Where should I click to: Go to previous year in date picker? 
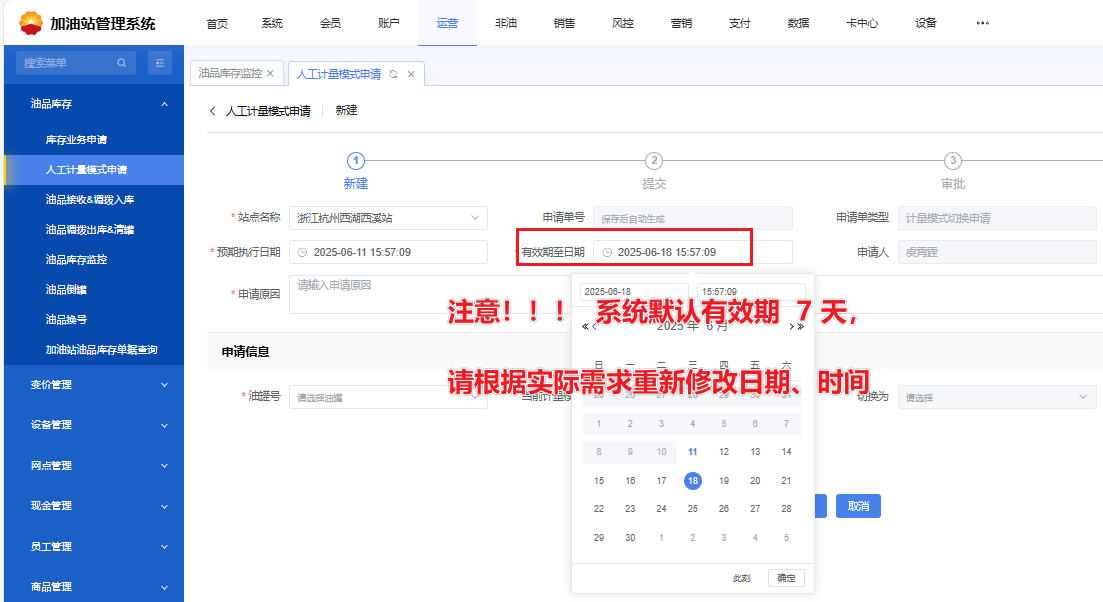585,326
